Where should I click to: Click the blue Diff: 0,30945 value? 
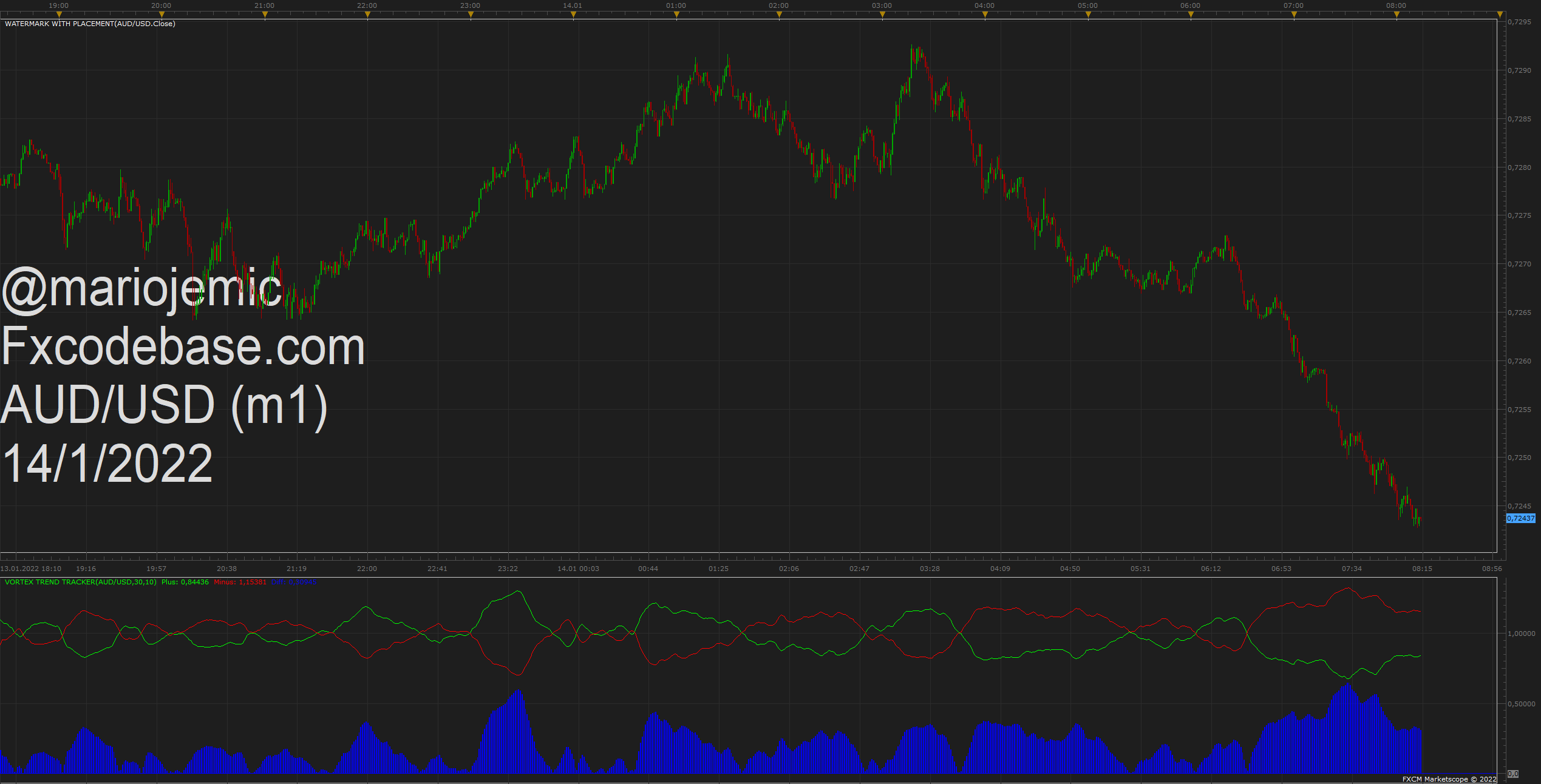click(x=294, y=582)
